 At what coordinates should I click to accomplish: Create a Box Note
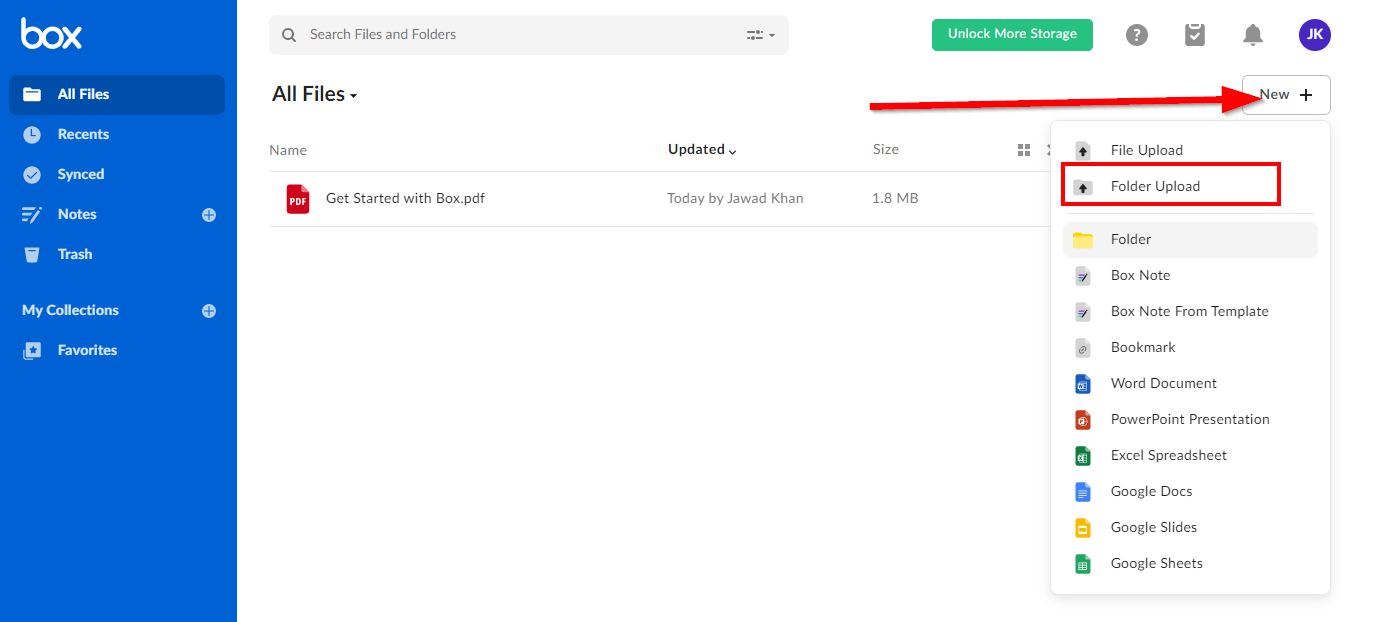[1190, 276]
